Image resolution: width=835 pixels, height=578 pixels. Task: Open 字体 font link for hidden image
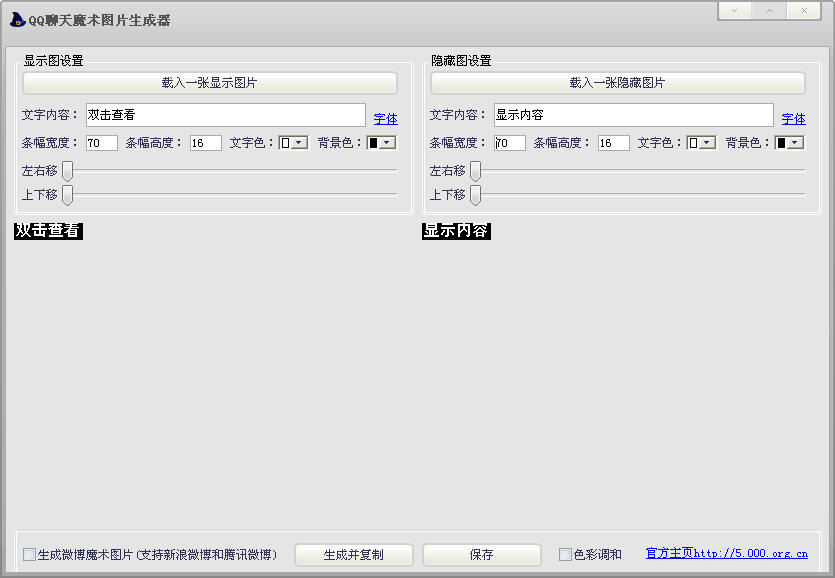(793, 119)
